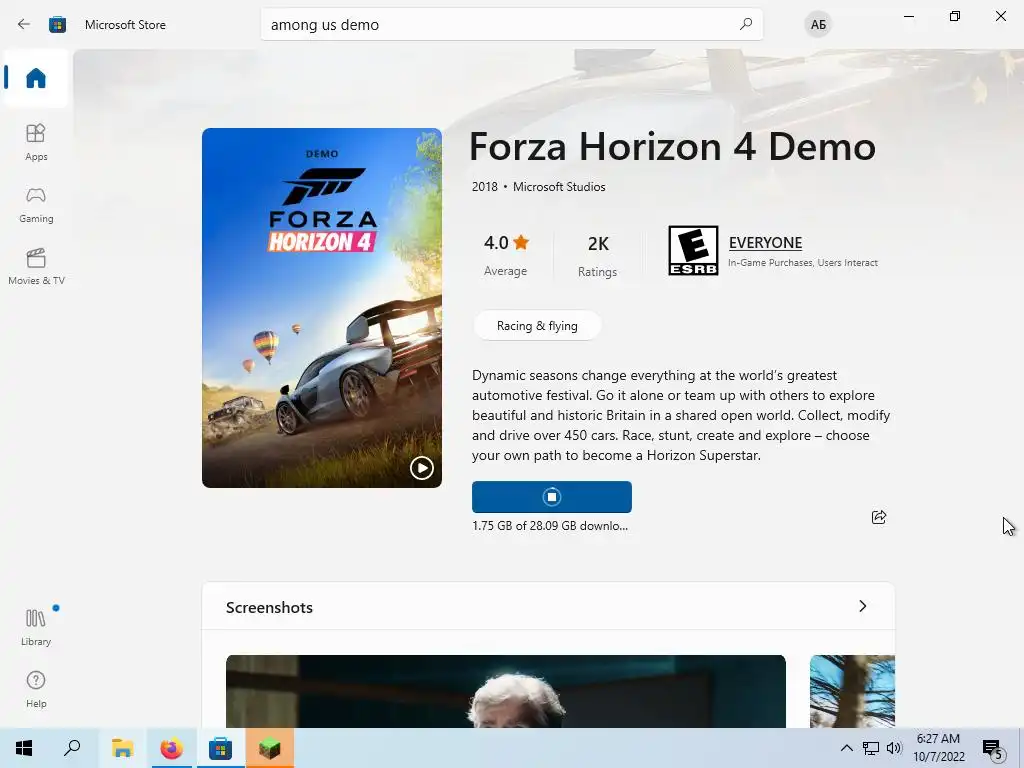Go to Movies & TV section

click(36, 266)
